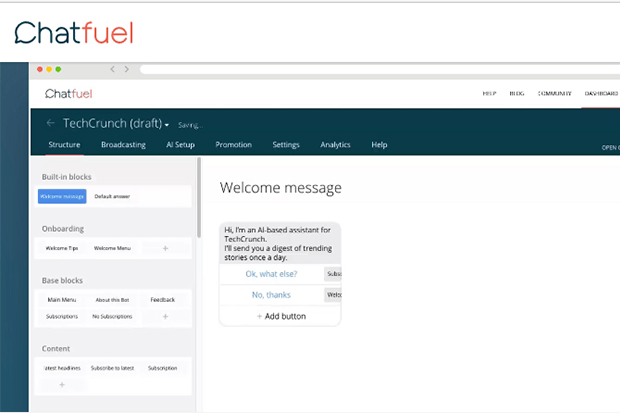The image size is (620, 413).
Task: Click the Chatfuel logo in the dashboard header
Action: 68,94
